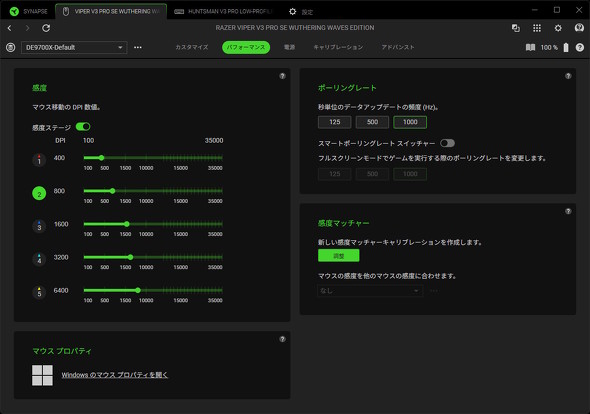This screenshot has height=414, width=590.
Task: Open the window switcher icon in header
Action: coord(515,28)
